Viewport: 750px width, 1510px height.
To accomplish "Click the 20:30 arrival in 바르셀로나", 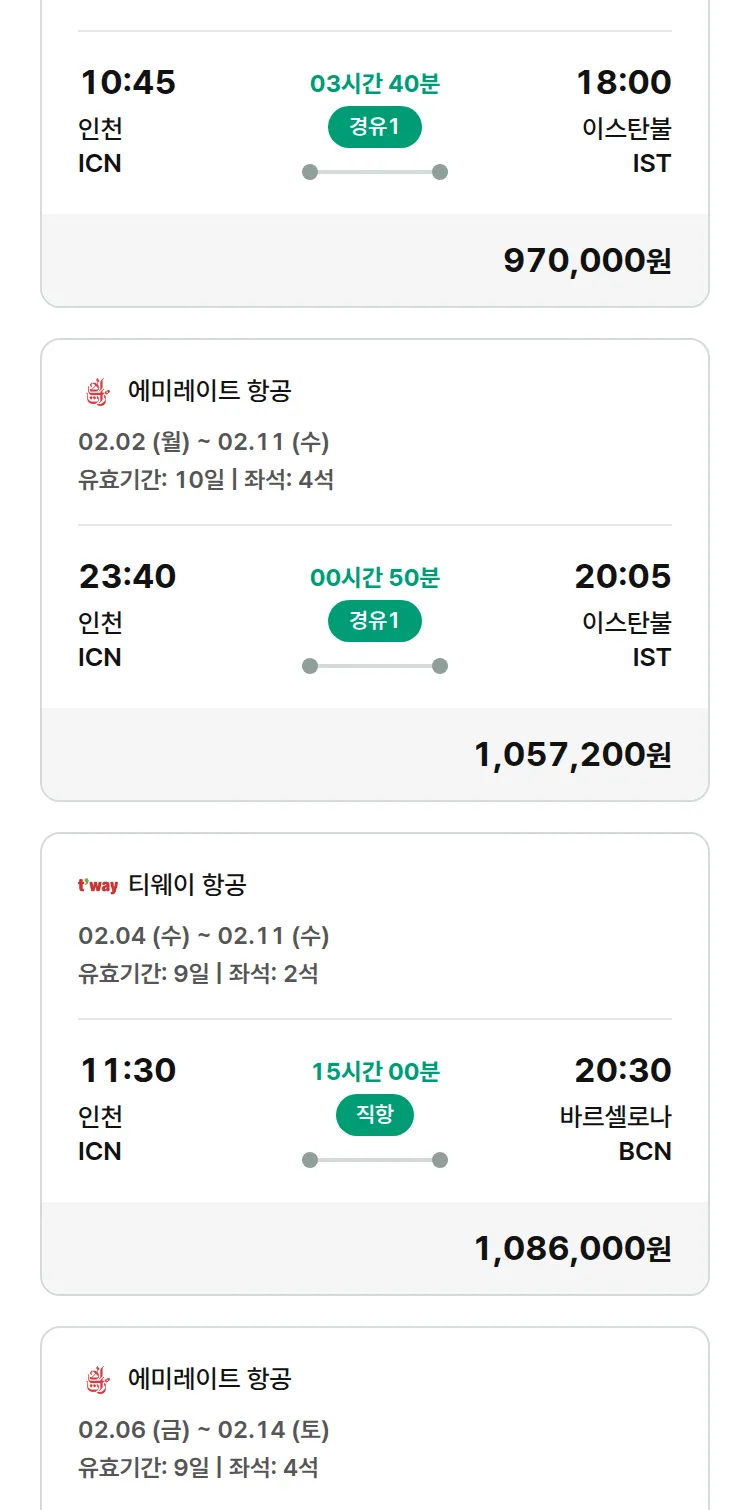I will click(622, 1070).
